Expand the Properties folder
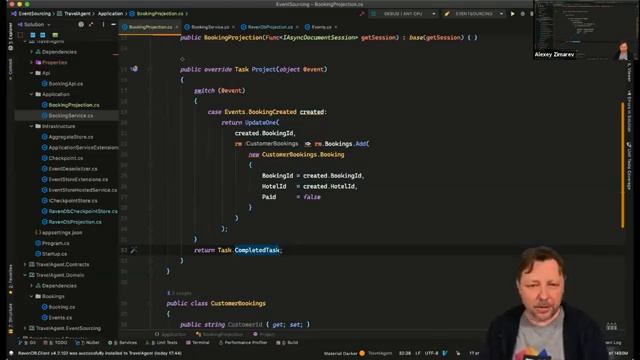The image size is (640, 360). tap(31, 62)
